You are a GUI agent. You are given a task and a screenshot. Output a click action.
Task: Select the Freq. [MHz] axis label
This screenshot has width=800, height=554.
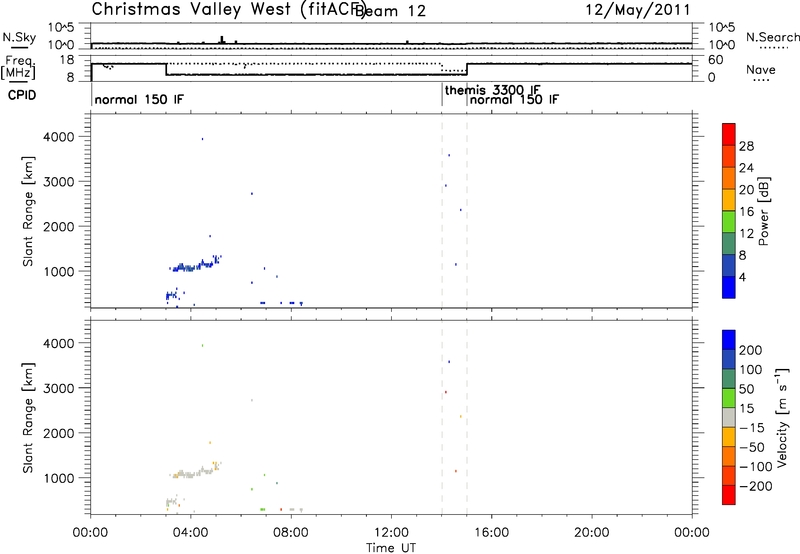click(18, 67)
